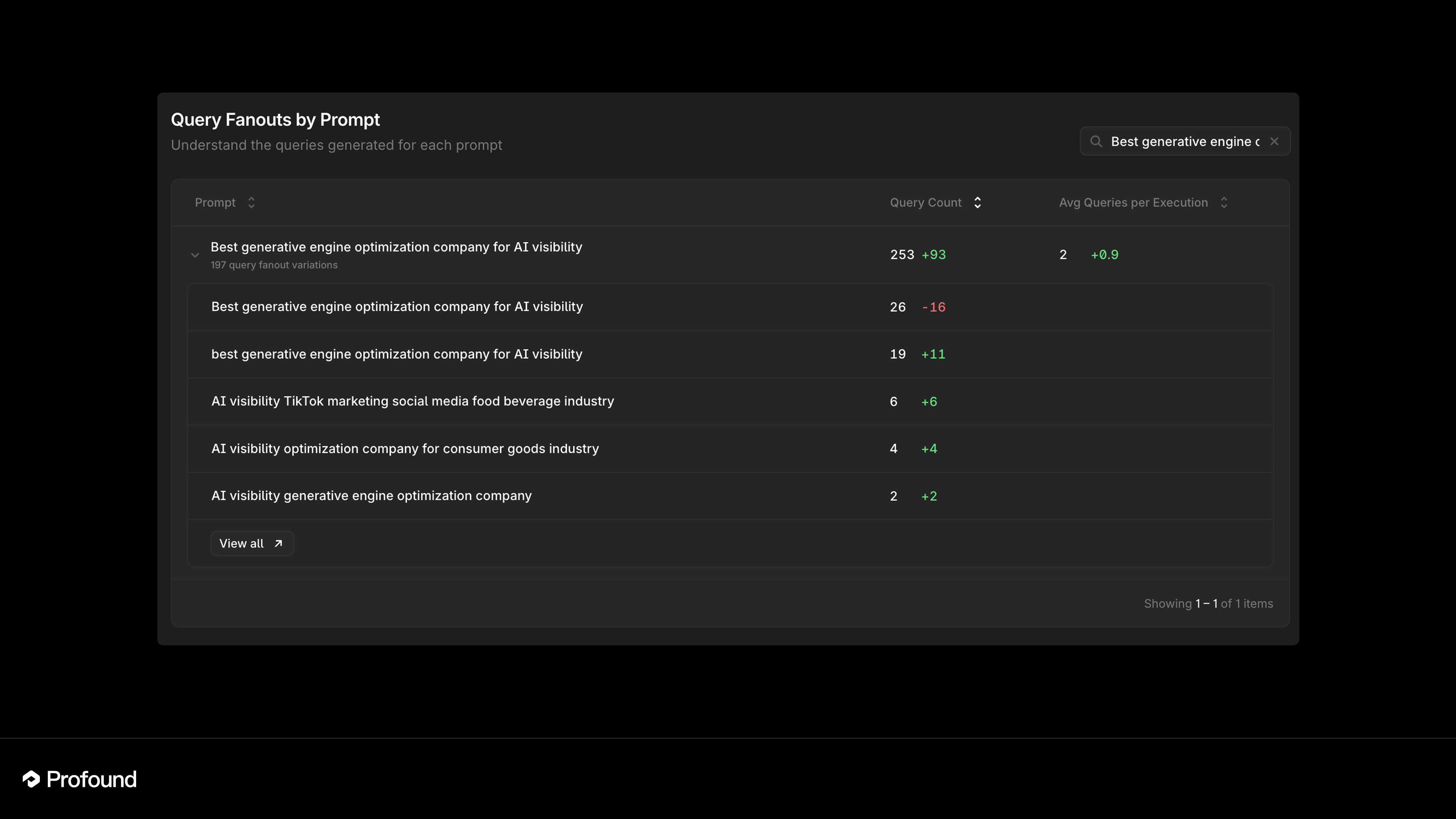Collapse the expanded prompt row chevron

(195, 256)
